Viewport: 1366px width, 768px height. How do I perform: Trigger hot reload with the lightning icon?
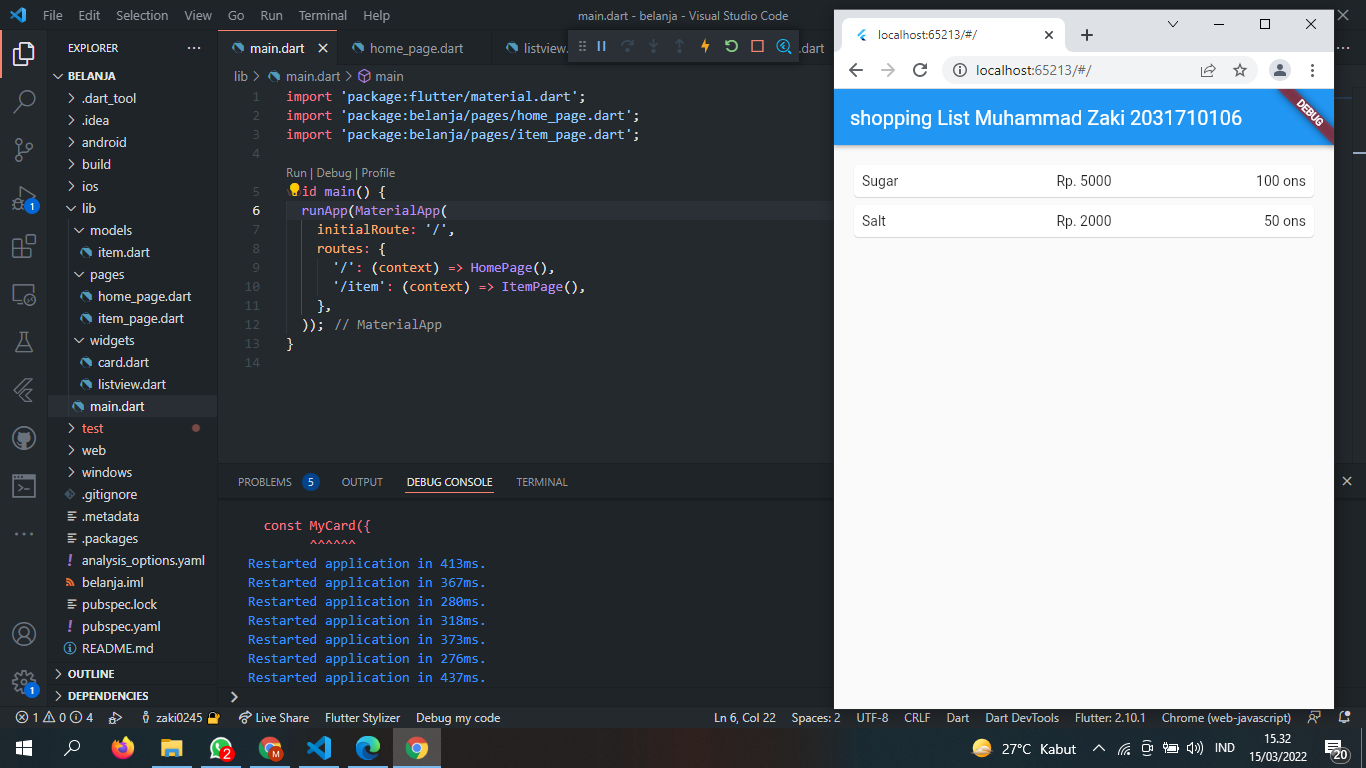pos(705,47)
